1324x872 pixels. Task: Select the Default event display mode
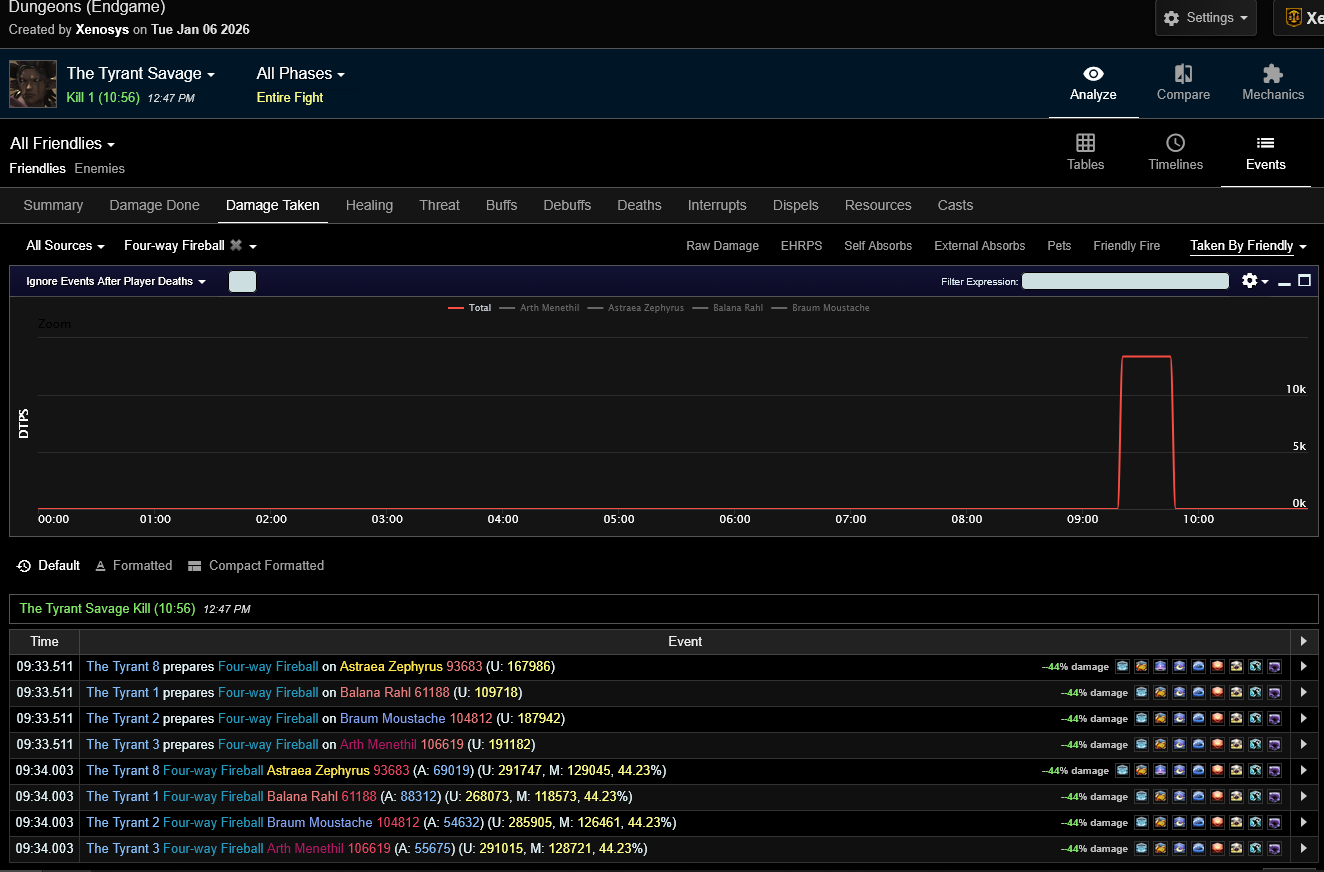(x=49, y=565)
